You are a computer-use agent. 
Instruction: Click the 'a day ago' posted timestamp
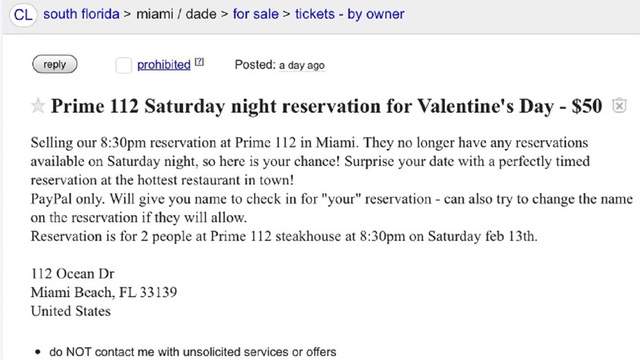tap(302, 65)
